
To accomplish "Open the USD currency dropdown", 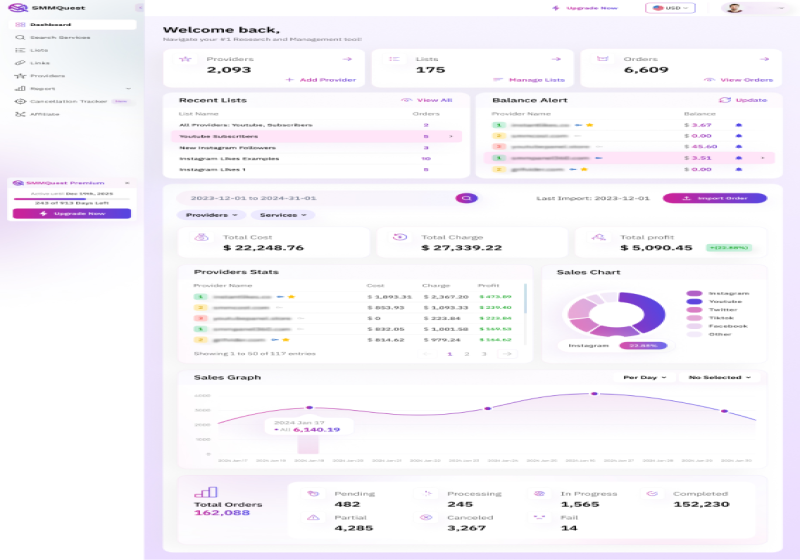I will [671, 8].
